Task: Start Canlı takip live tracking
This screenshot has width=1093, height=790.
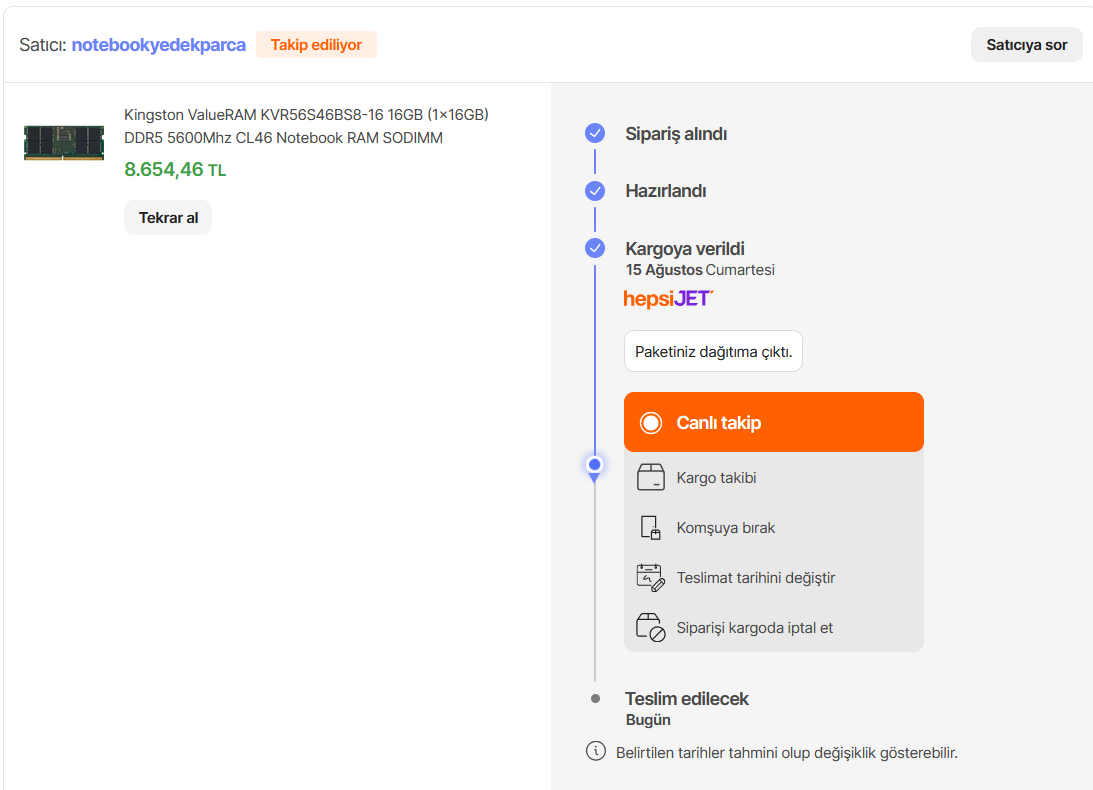Action: [774, 422]
